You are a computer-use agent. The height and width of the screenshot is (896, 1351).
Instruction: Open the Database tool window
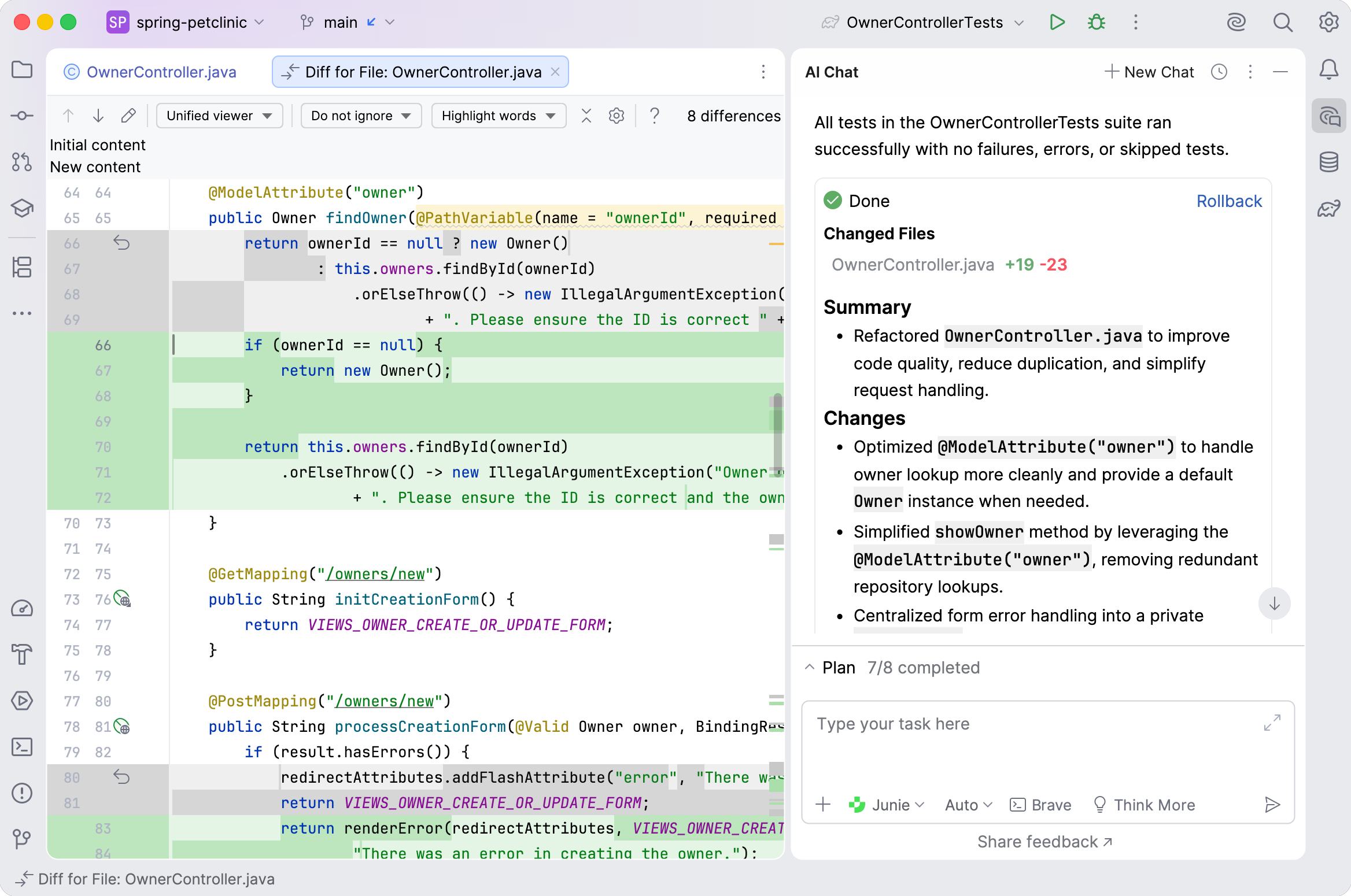click(x=1328, y=162)
